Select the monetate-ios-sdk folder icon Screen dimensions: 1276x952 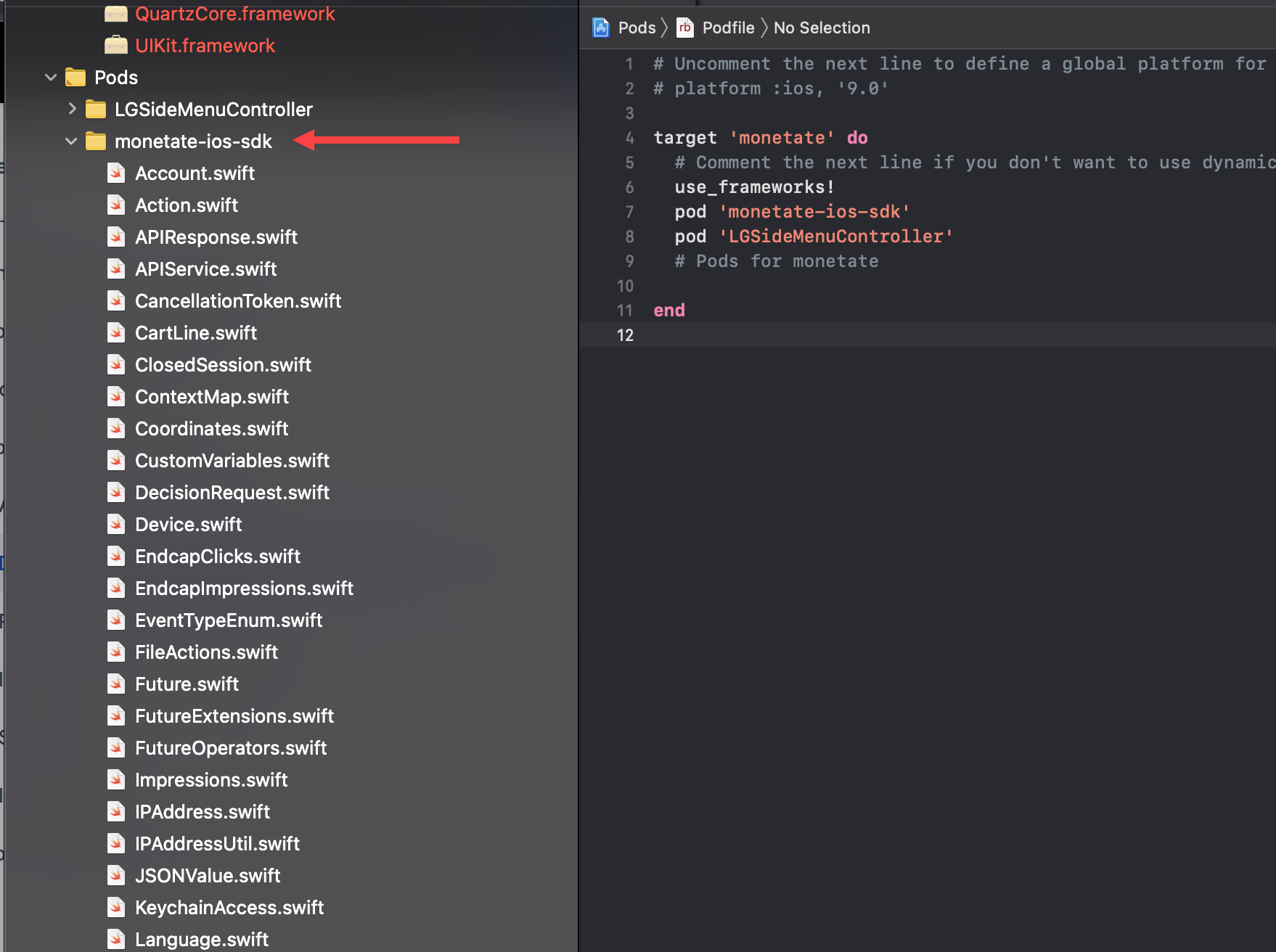click(96, 141)
